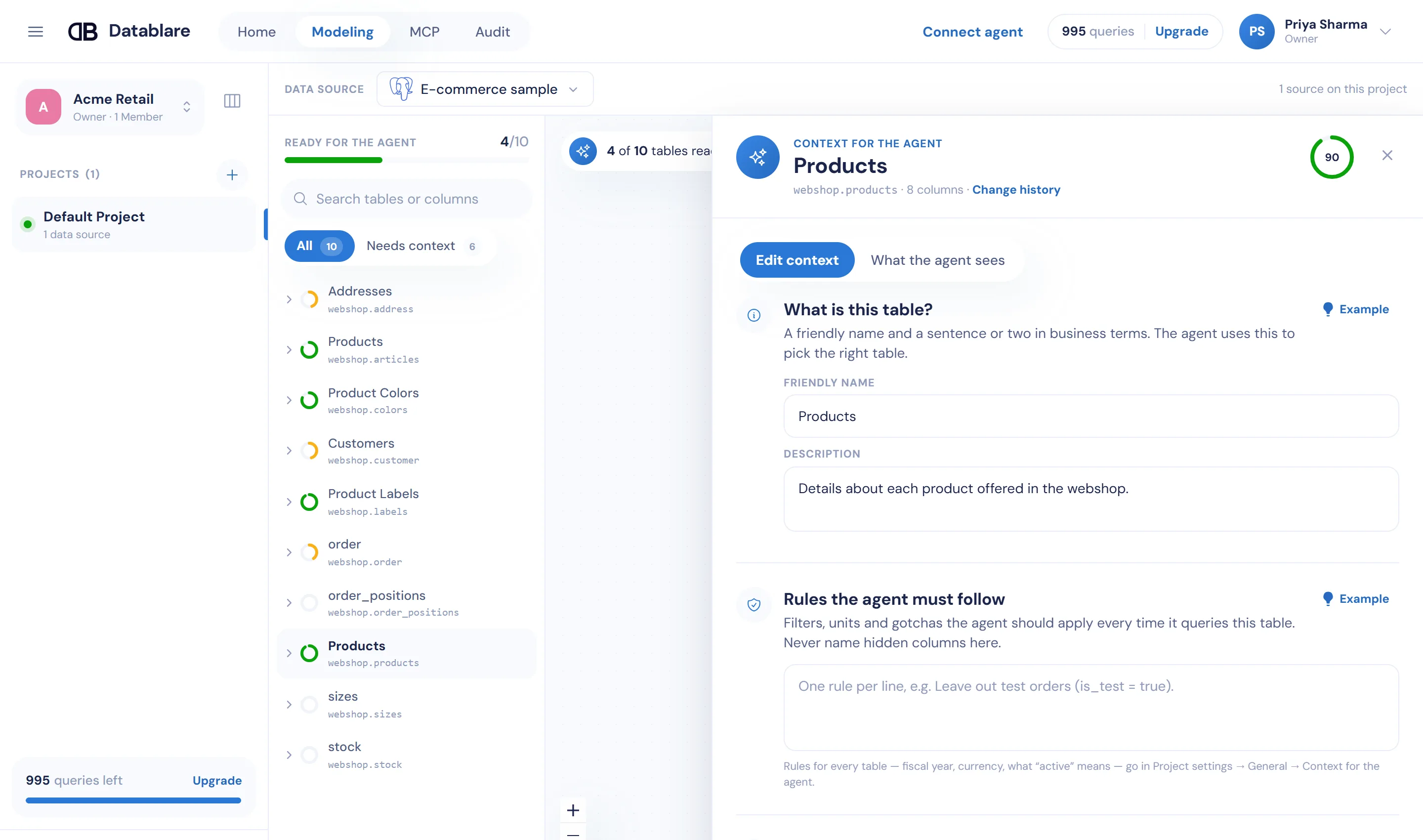Open the Audit tab
The width and height of the screenshot is (1423, 840).
pos(493,32)
